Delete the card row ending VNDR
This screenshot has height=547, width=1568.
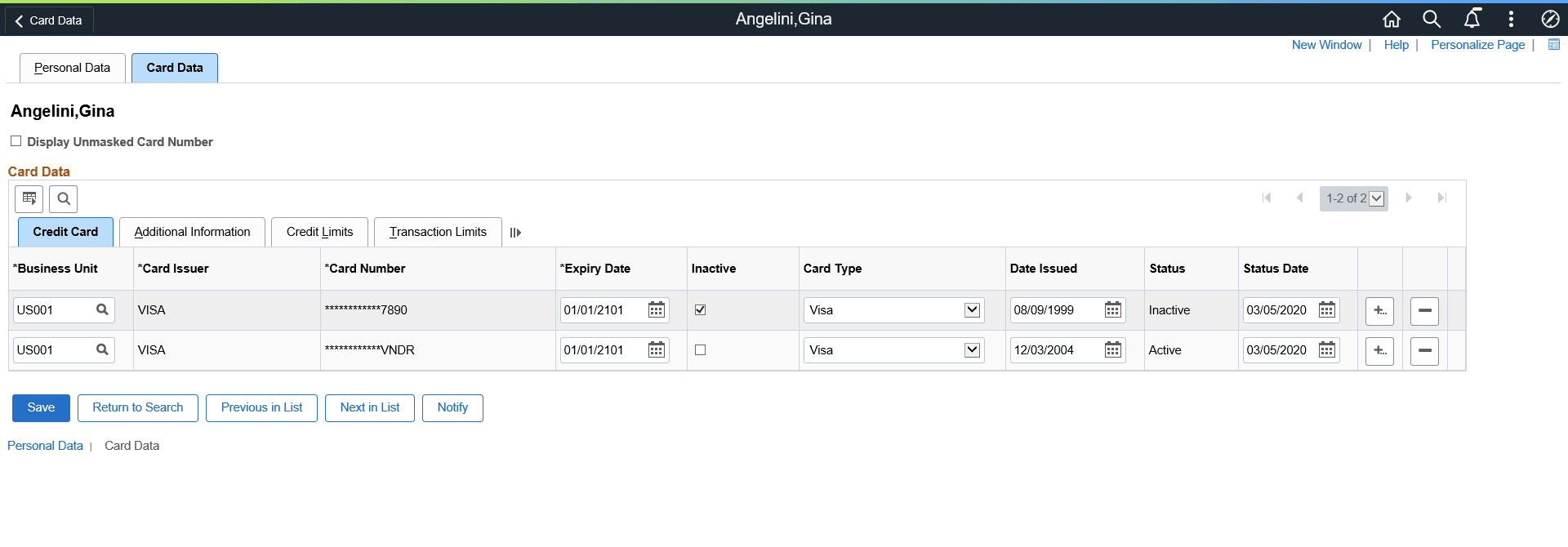click(x=1424, y=350)
